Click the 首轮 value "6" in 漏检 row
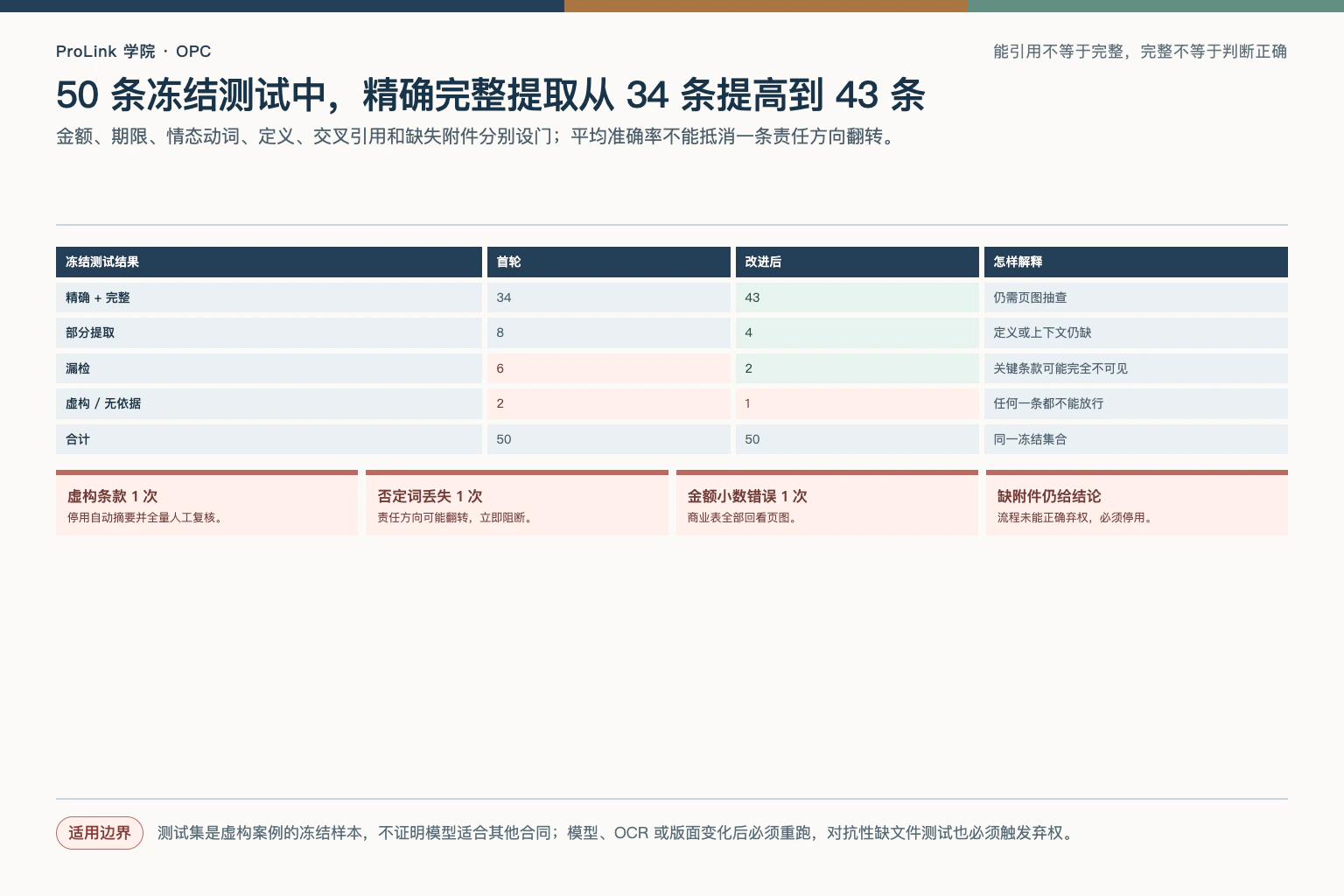The height and width of the screenshot is (896, 1344). (x=500, y=368)
